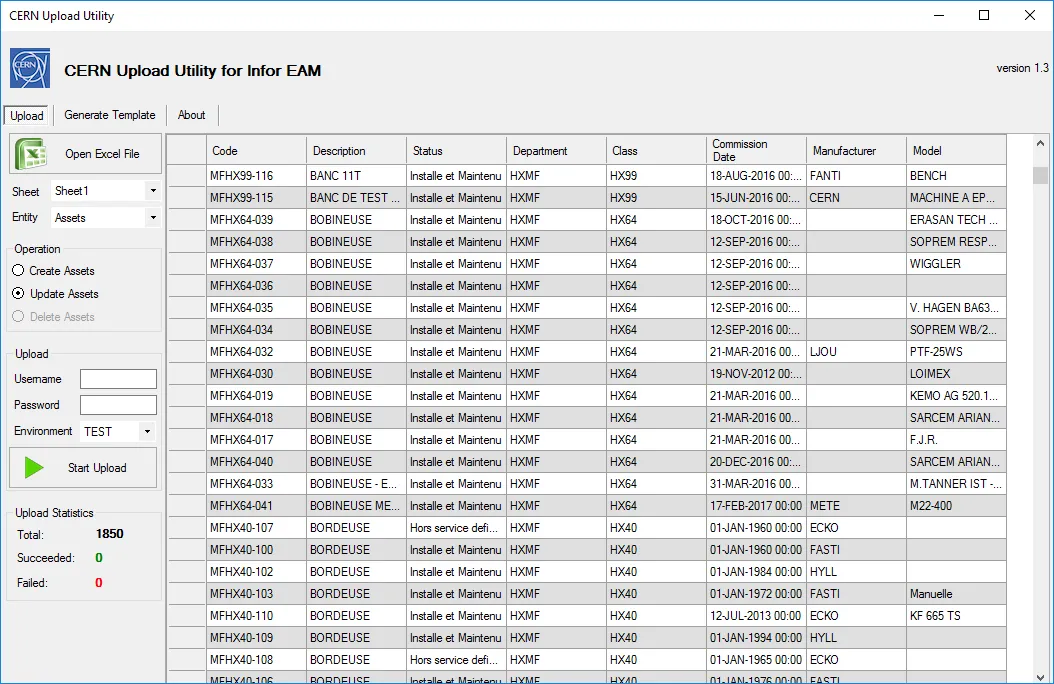Viewport: 1054px width, 684px height.
Task: Select the cell MFHX99-115
Action: pyautogui.click(x=256, y=198)
